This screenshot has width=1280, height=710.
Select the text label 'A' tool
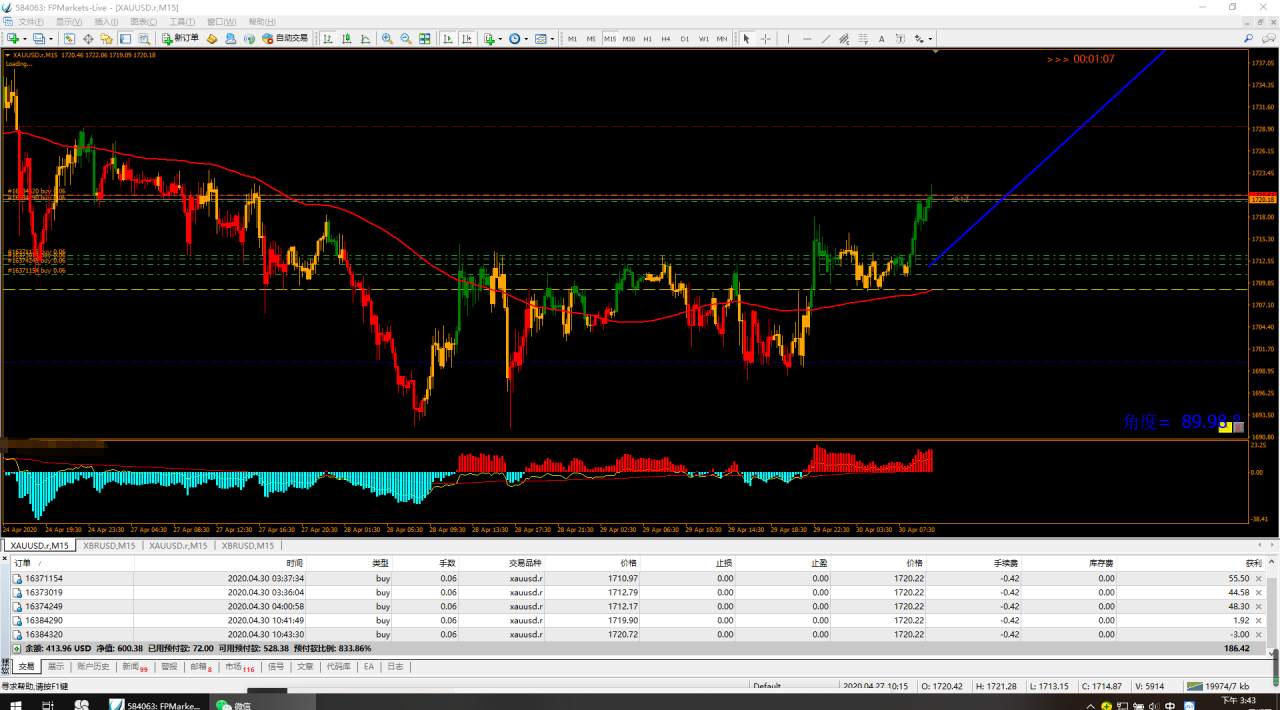pyautogui.click(x=881, y=39)
